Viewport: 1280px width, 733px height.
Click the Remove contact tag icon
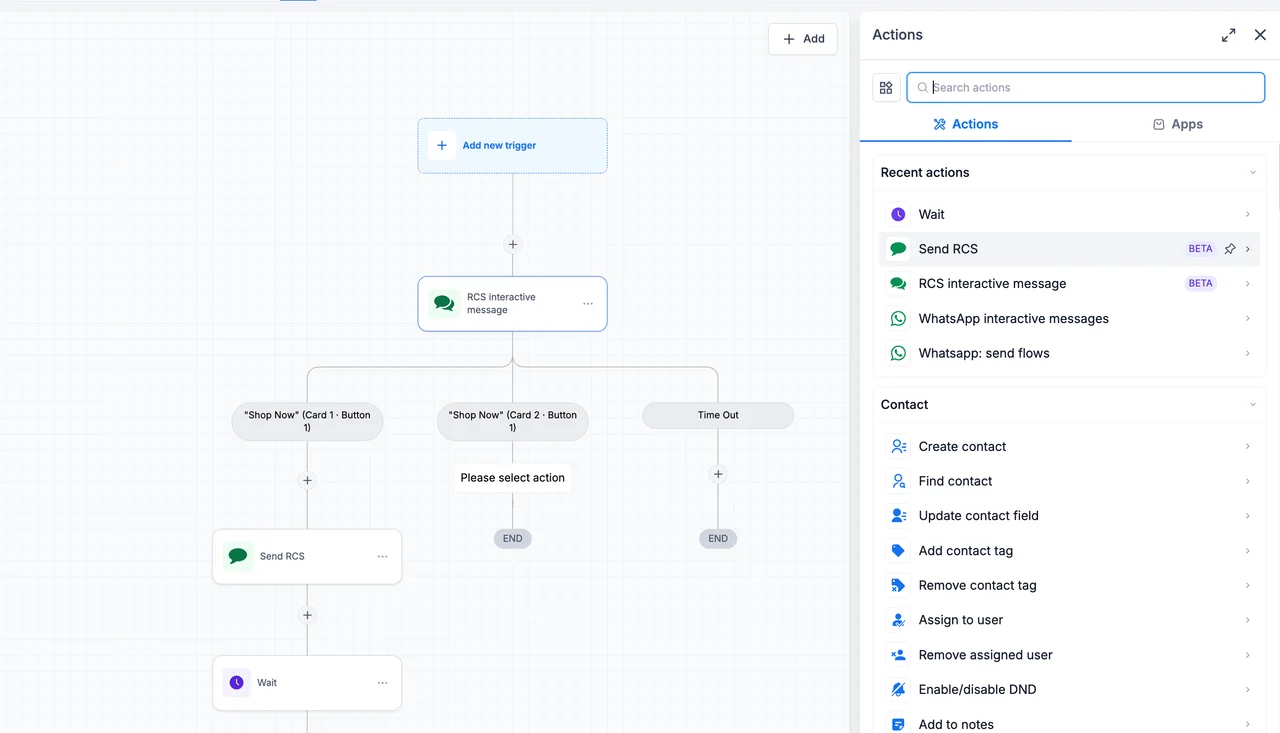[x=898, y=585]
